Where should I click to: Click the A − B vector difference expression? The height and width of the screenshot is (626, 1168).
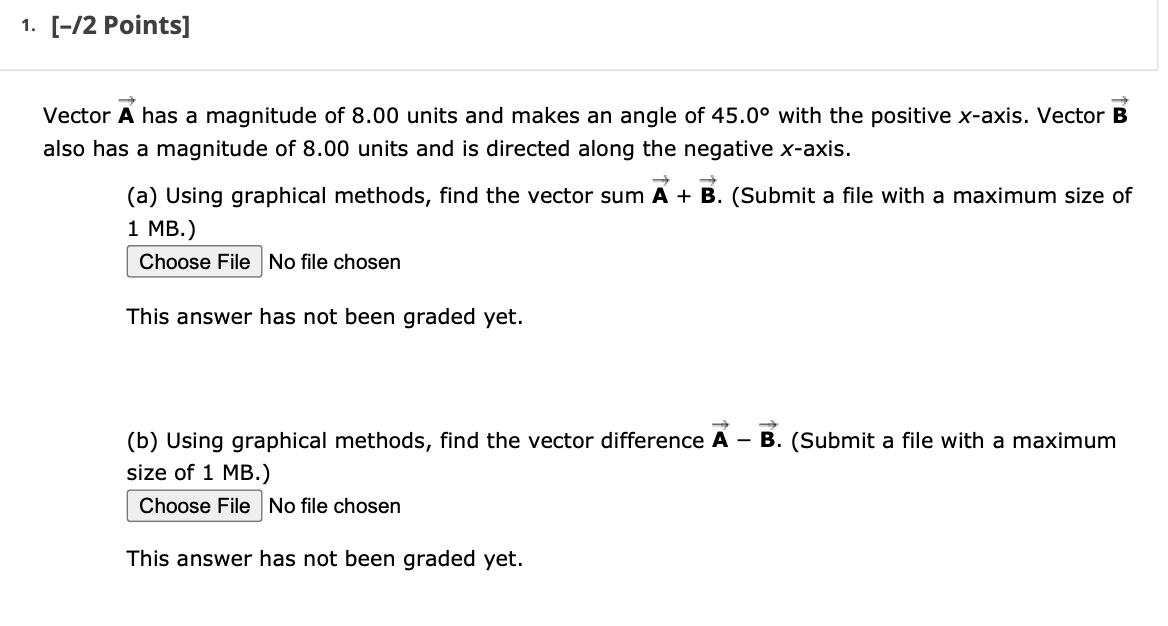click(746, 440)
